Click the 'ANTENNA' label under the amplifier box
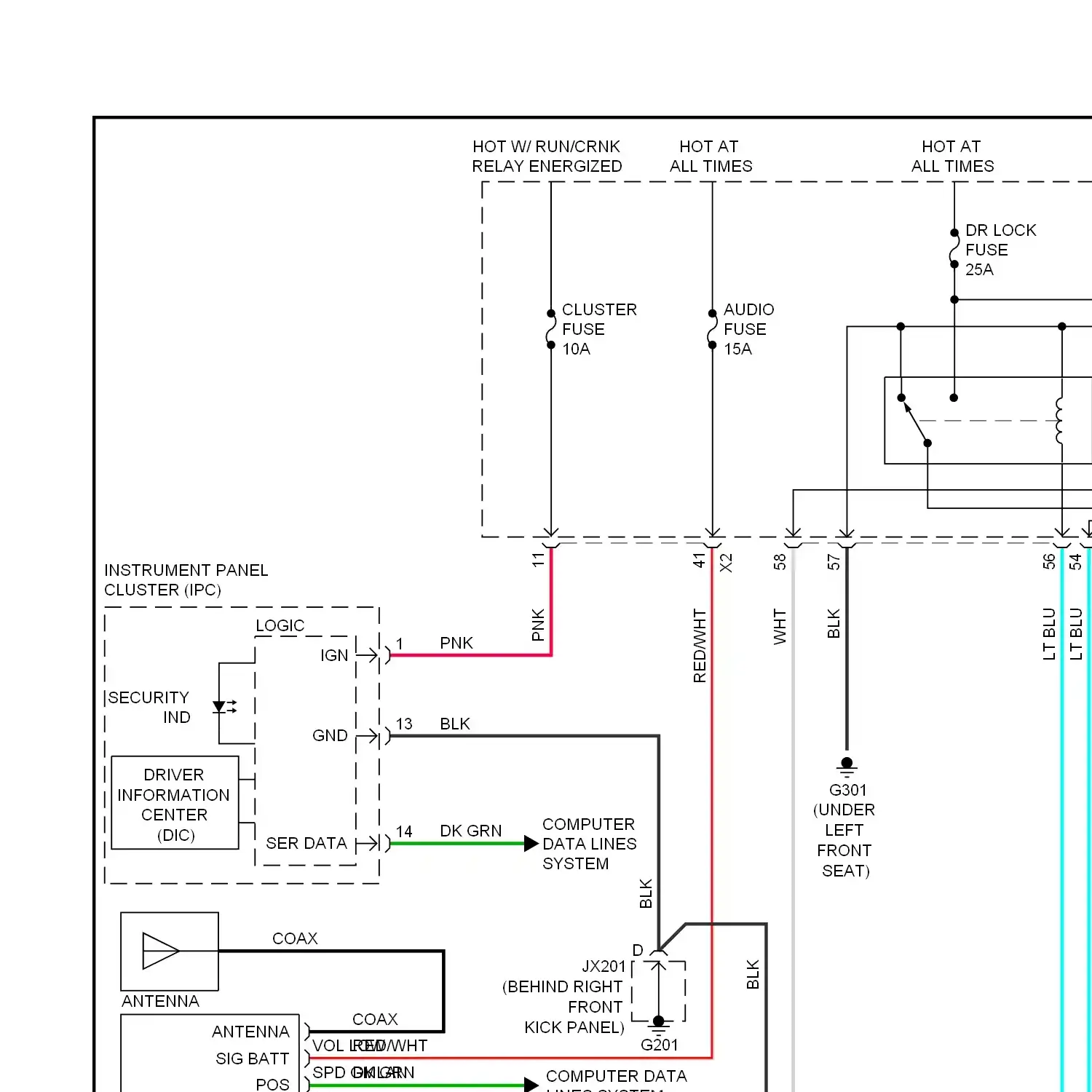The width and height of the screenshot is (1092, 1092). point(160,1001)
